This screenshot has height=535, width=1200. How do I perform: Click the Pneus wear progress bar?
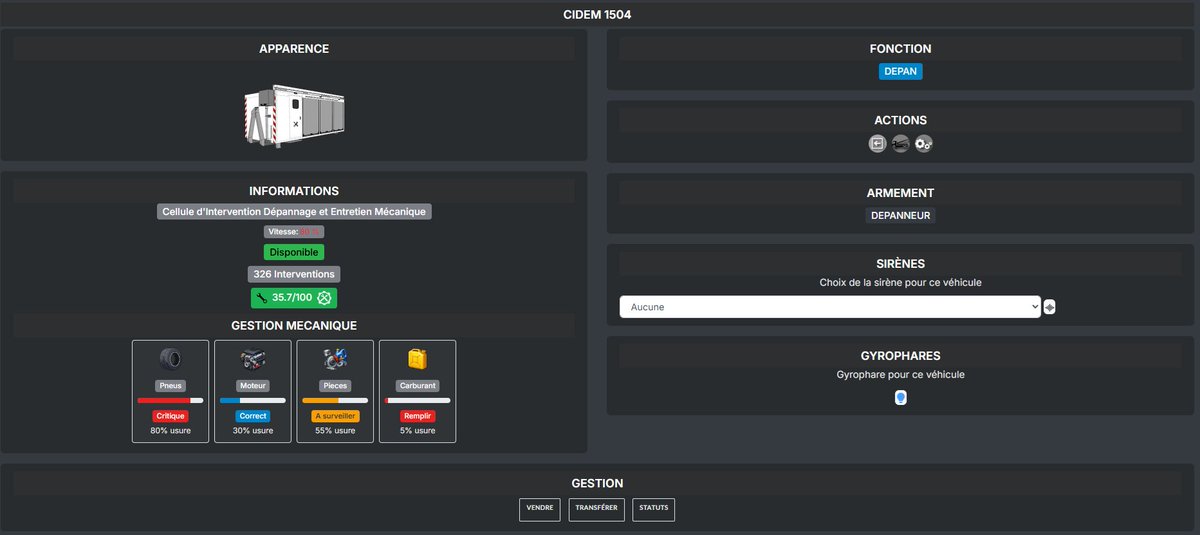point(170,401)
